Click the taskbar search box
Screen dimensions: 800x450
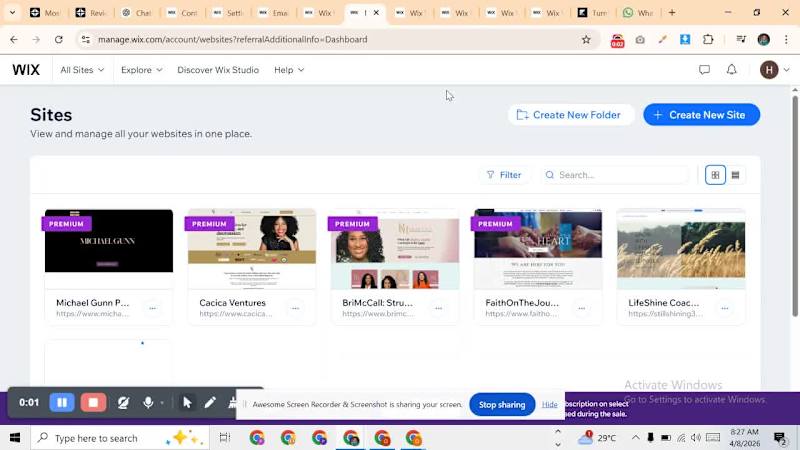[x=120, y=438]
